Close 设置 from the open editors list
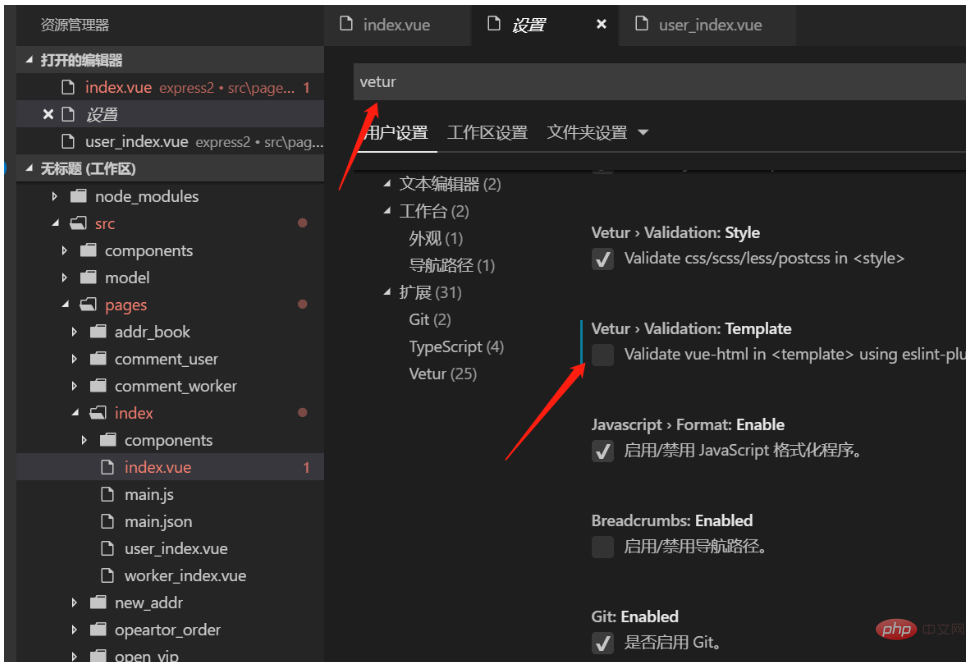The height and width of the screenshot is (662, 975). [x=48, y=114]
